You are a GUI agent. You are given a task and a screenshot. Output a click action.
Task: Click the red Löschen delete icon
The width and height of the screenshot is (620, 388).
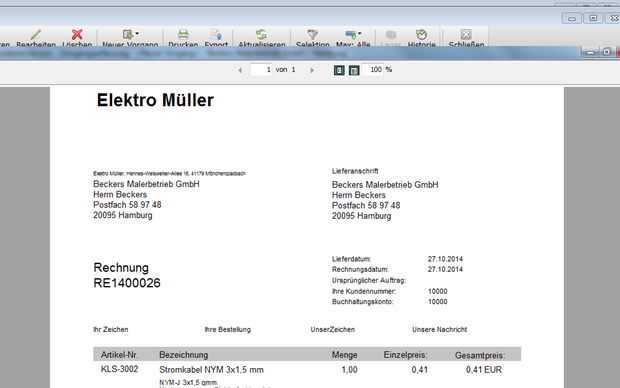(77, 34)
